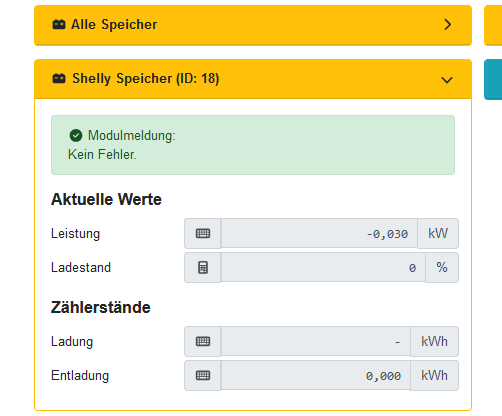This screenshot has height=416, width=502.
Task: Select the Ladestand value field
Action: (x=323, y=267)
